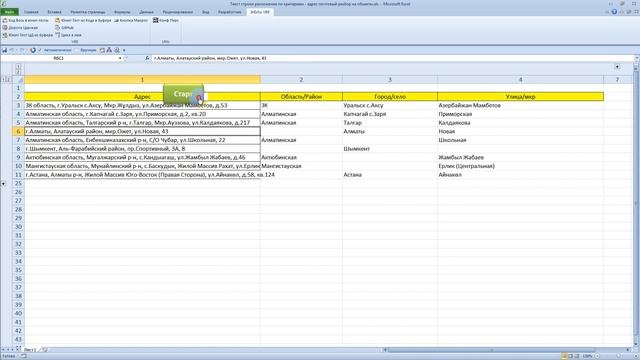
Task: Select the Область/Район header cell
Action: tap(301, 97)
